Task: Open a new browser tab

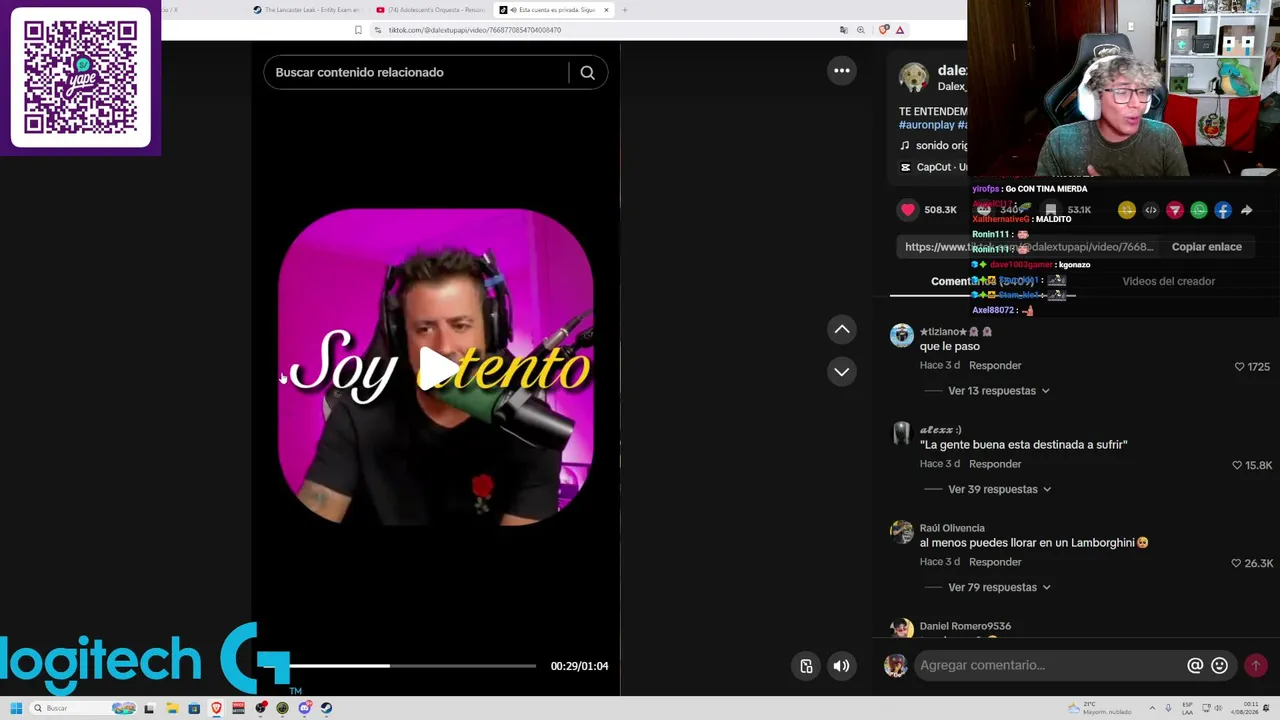Action: click(x=625, y=10)
